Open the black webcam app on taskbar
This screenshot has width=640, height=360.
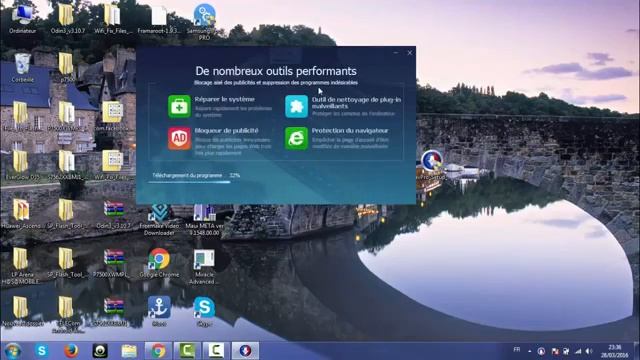100,351
